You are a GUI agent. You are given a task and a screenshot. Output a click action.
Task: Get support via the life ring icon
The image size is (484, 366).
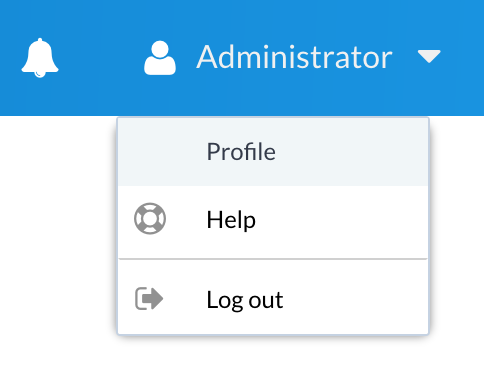tap(150, 218)
